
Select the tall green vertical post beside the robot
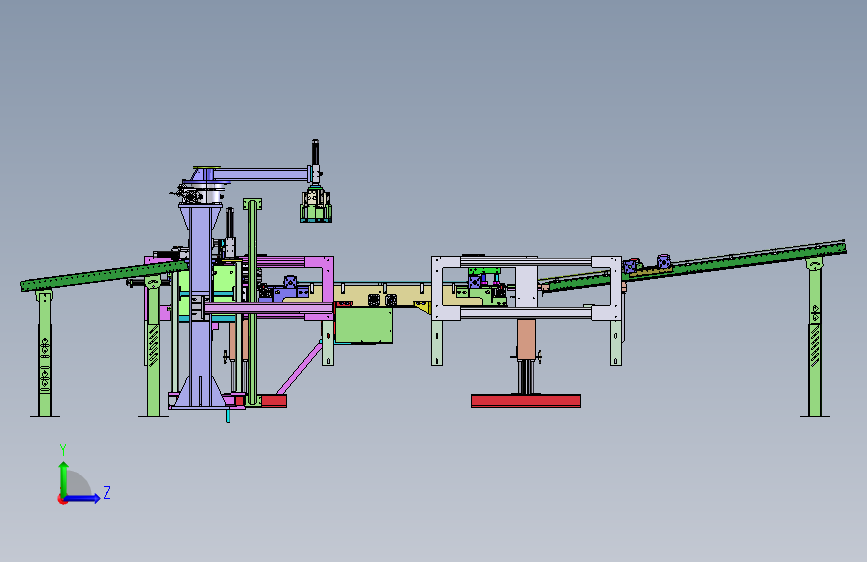tap(253, 301)
